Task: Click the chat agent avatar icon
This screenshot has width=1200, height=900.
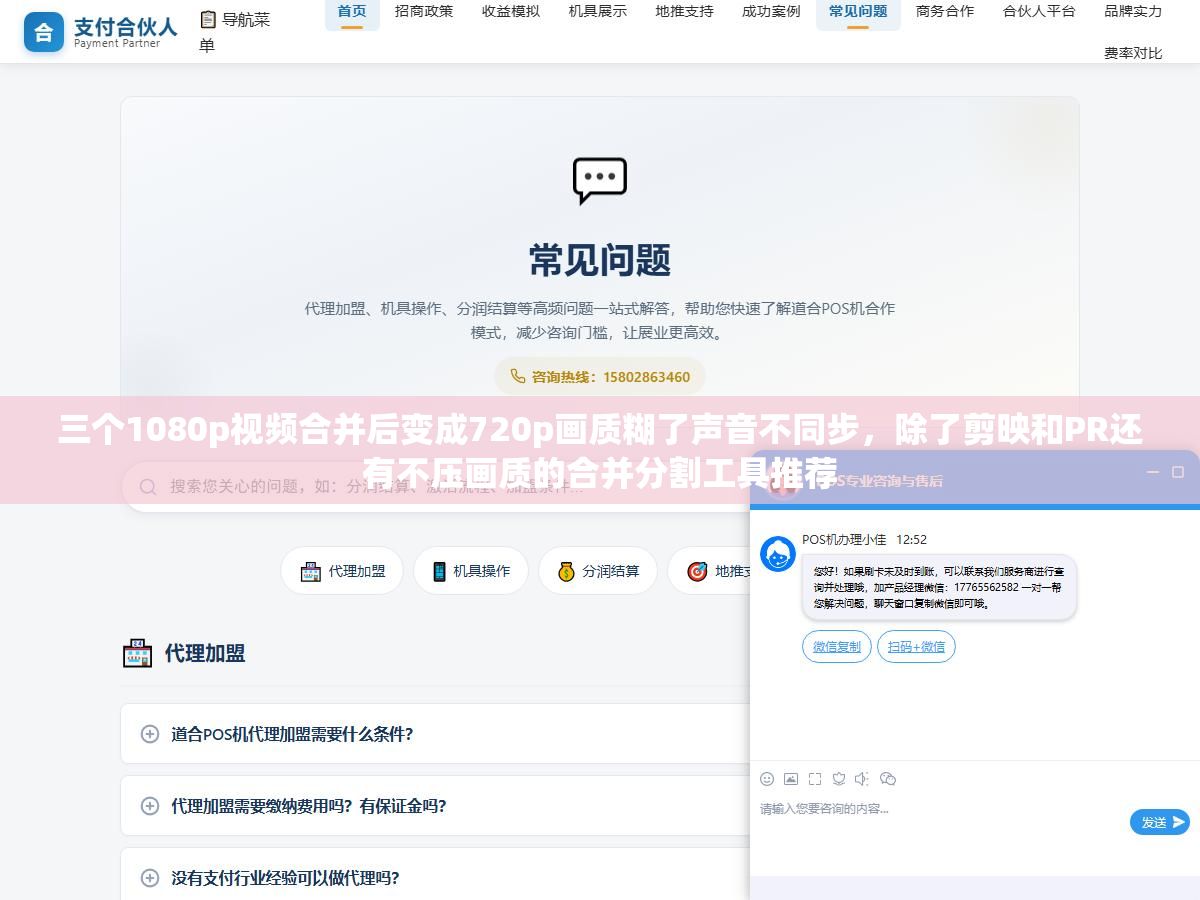Action: coord(778,554)
